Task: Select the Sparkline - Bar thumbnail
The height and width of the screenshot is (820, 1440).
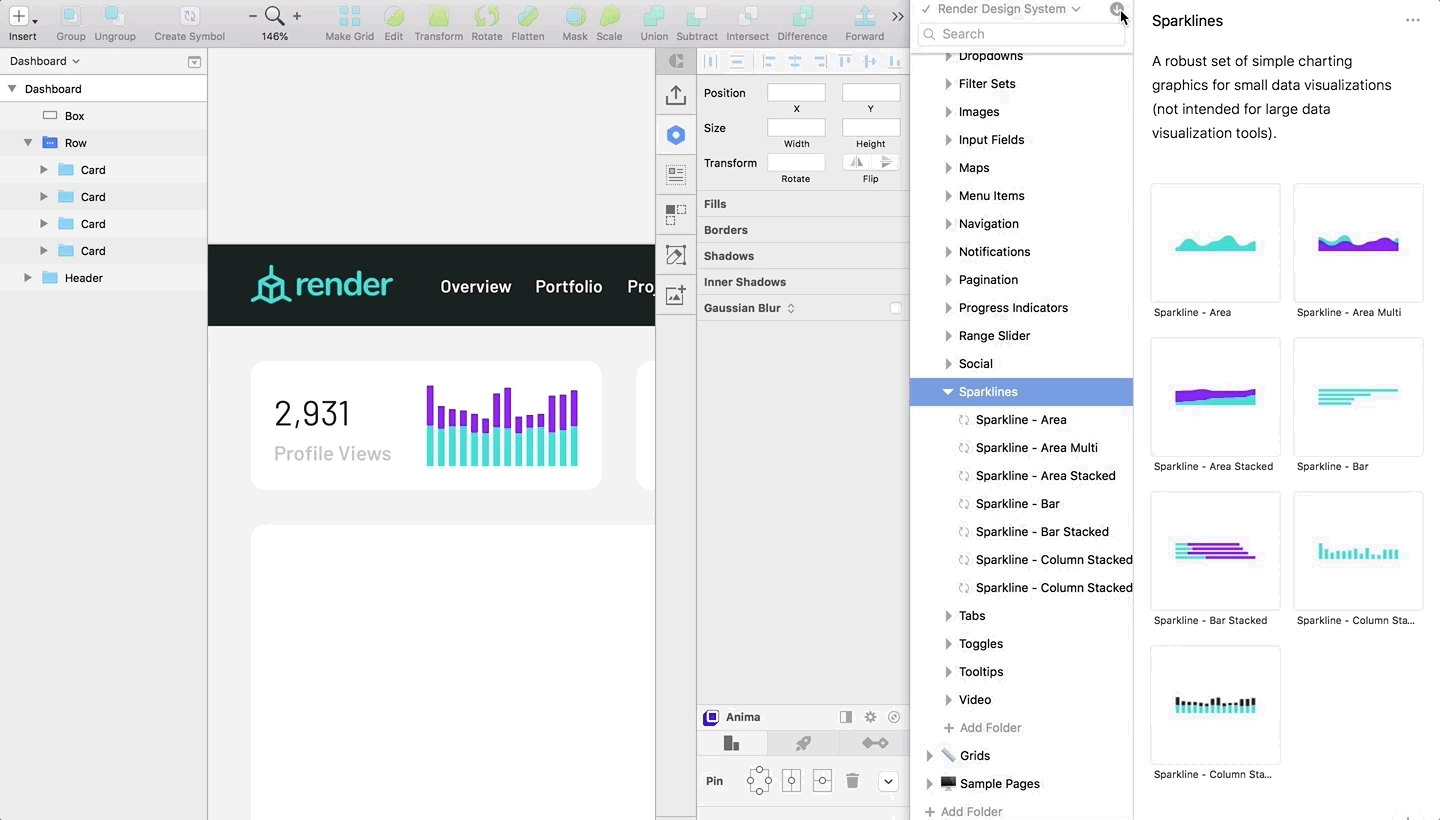Action: (1358, 397)
